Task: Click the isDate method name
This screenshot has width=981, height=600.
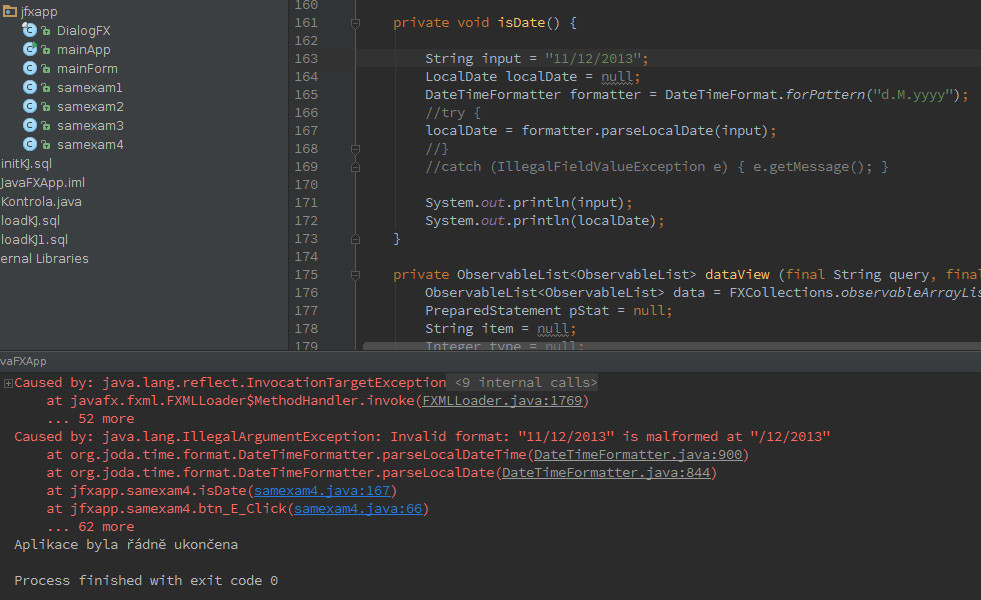Action: (522, 23)
